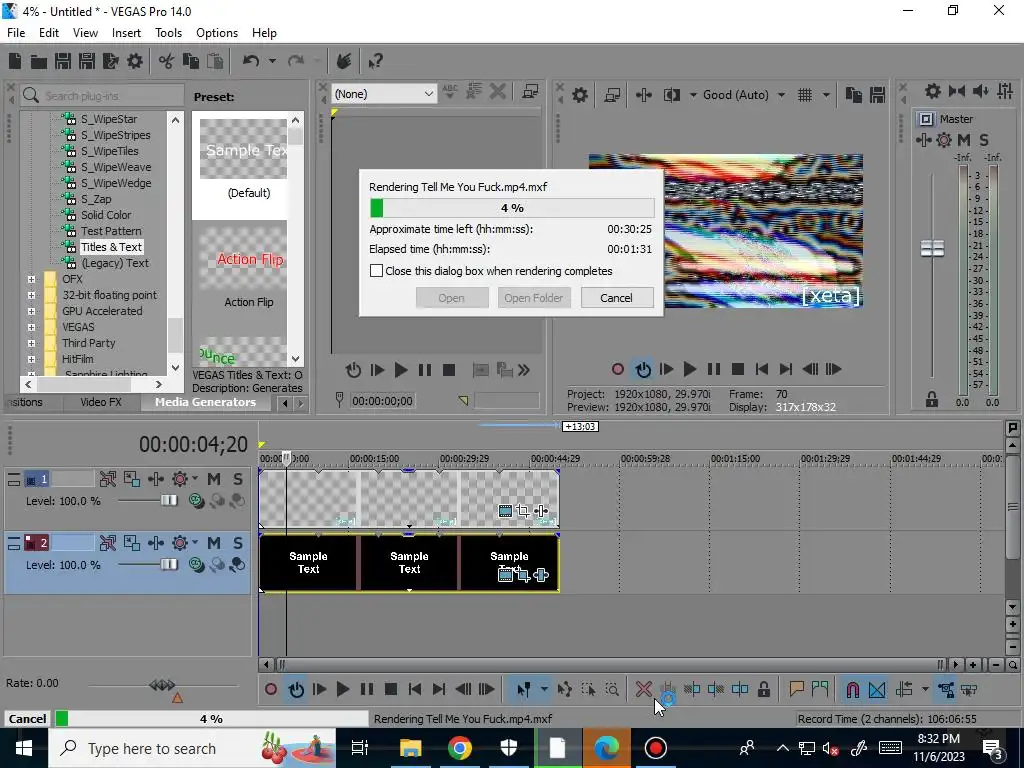Mute Track 2 with M button
This screenshot has width=1024, height=768.
click(x=214, y=543)
